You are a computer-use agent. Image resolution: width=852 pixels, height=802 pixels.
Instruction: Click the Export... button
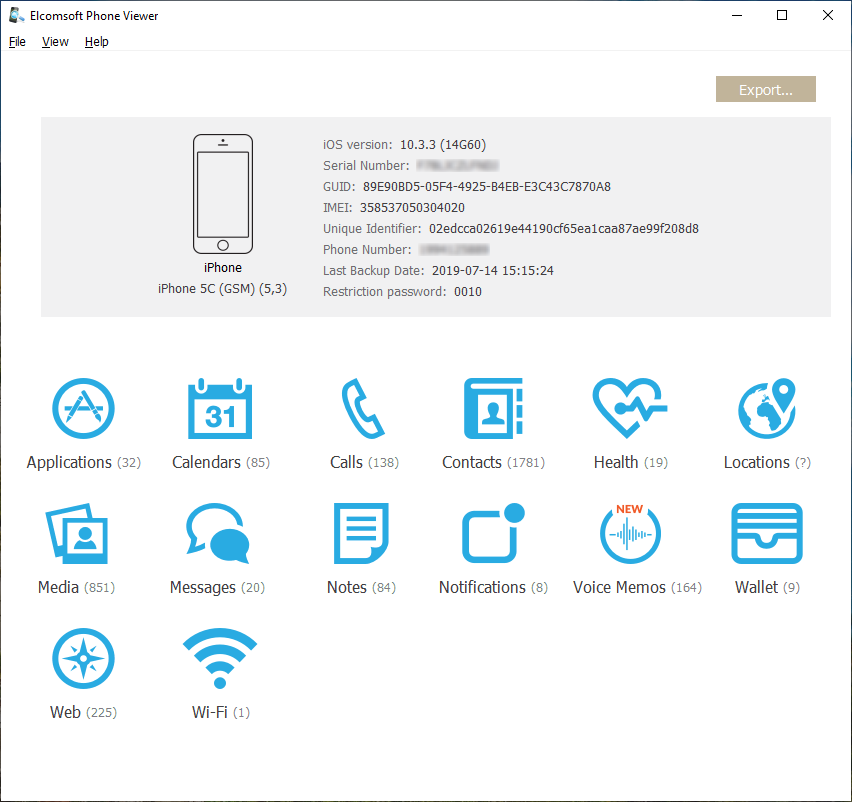[766, 89]
